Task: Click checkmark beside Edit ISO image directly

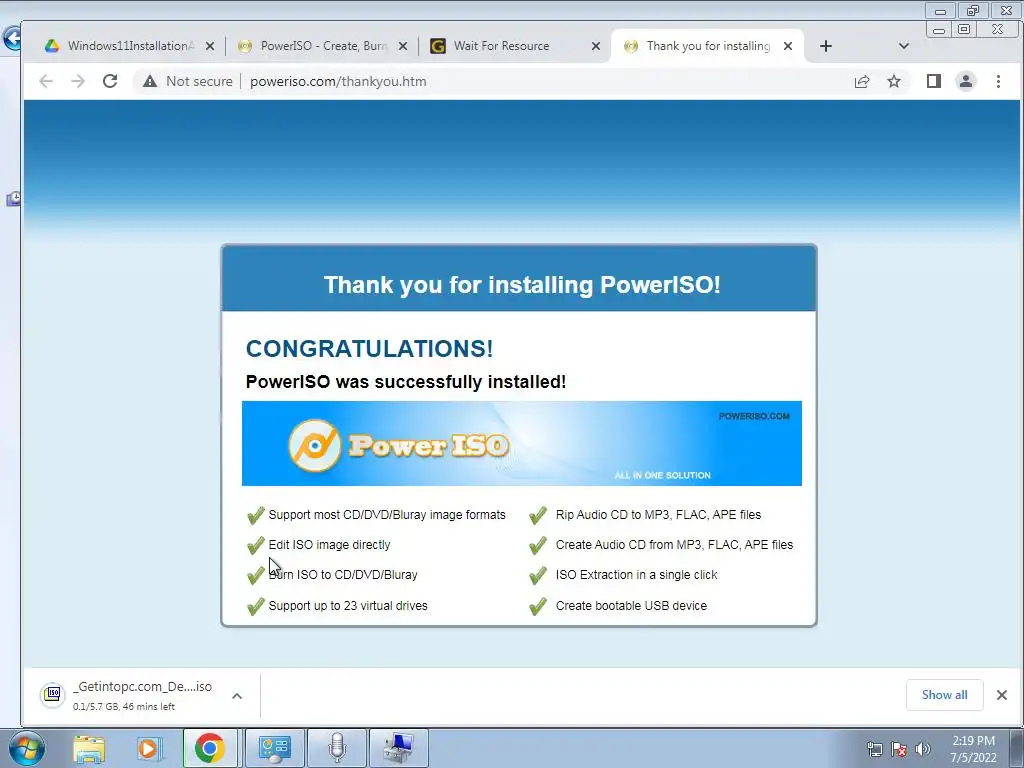Action: coord(256,545)
